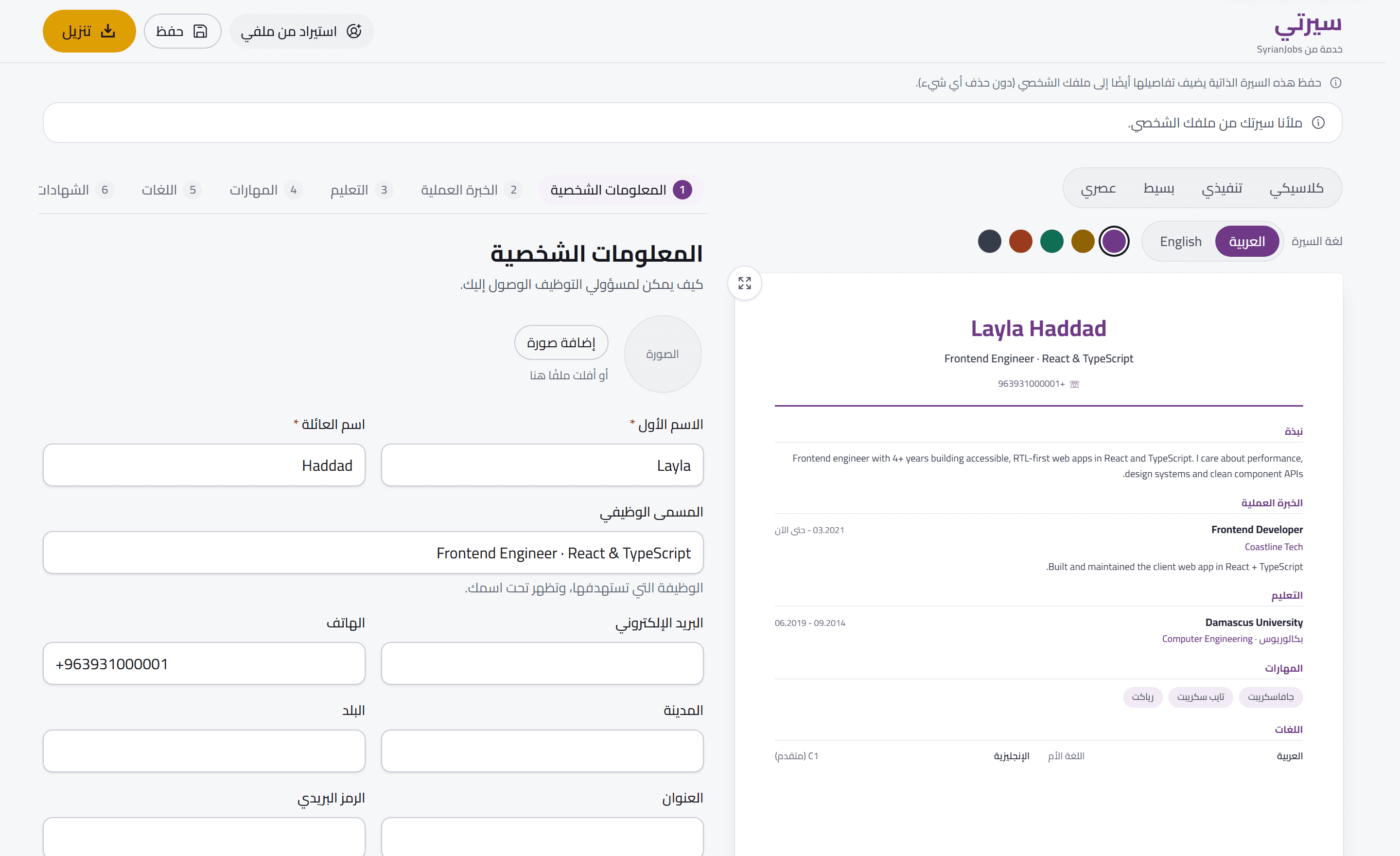Image resolution: width=1400 pixels, height=856 pixels.
Task: Click Coastline Tech in the preview
Action: pyautogui.click(x=1273, y=547)
